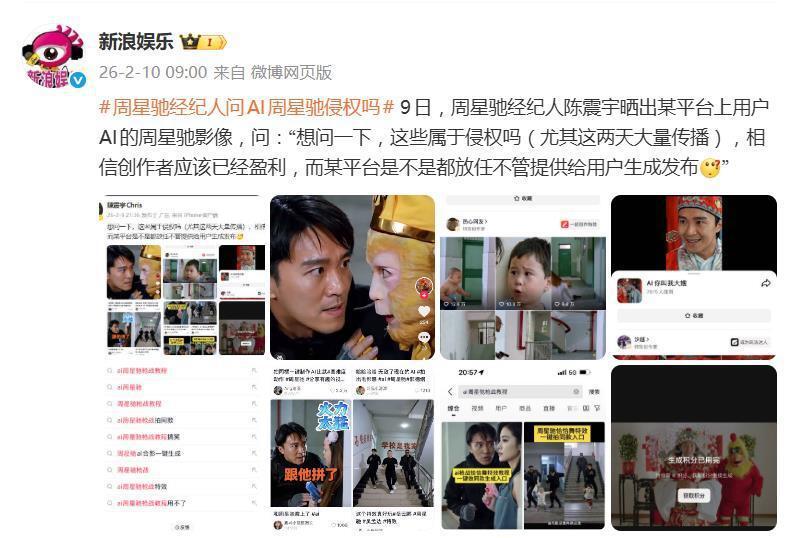Open the 20:57 phone search results thumbnail

pos(523,447)
